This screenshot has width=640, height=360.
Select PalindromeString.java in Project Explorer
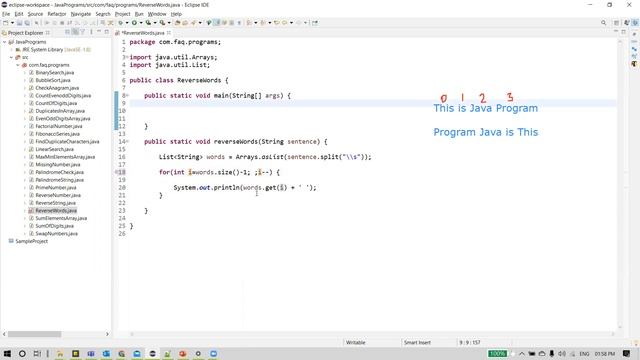click(x=59, y=180)
